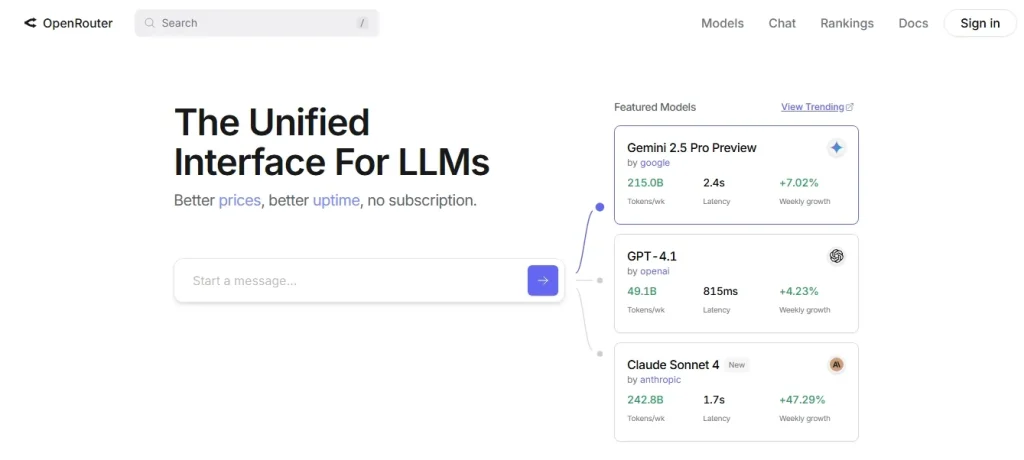Click the Google Gemini sparkle icon
Viewport: 1024px width, 460px height.
[x=837, y=148]
